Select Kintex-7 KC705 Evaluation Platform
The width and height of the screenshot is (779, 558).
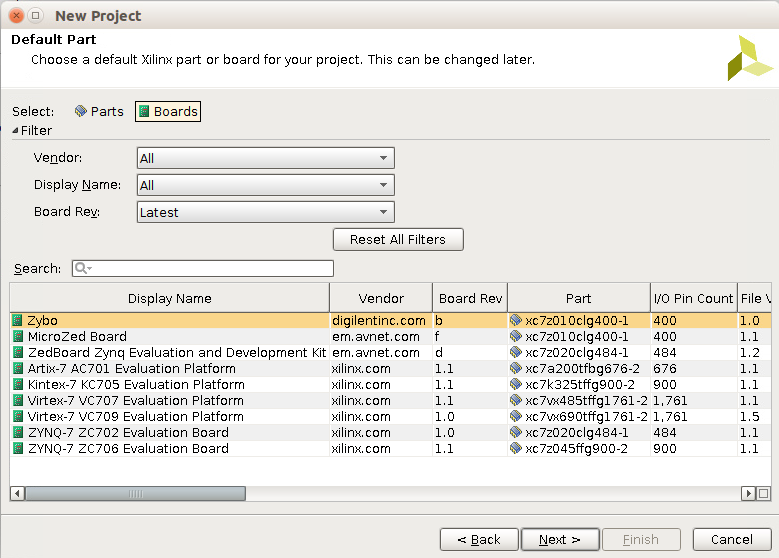click(x=390, y=384)
